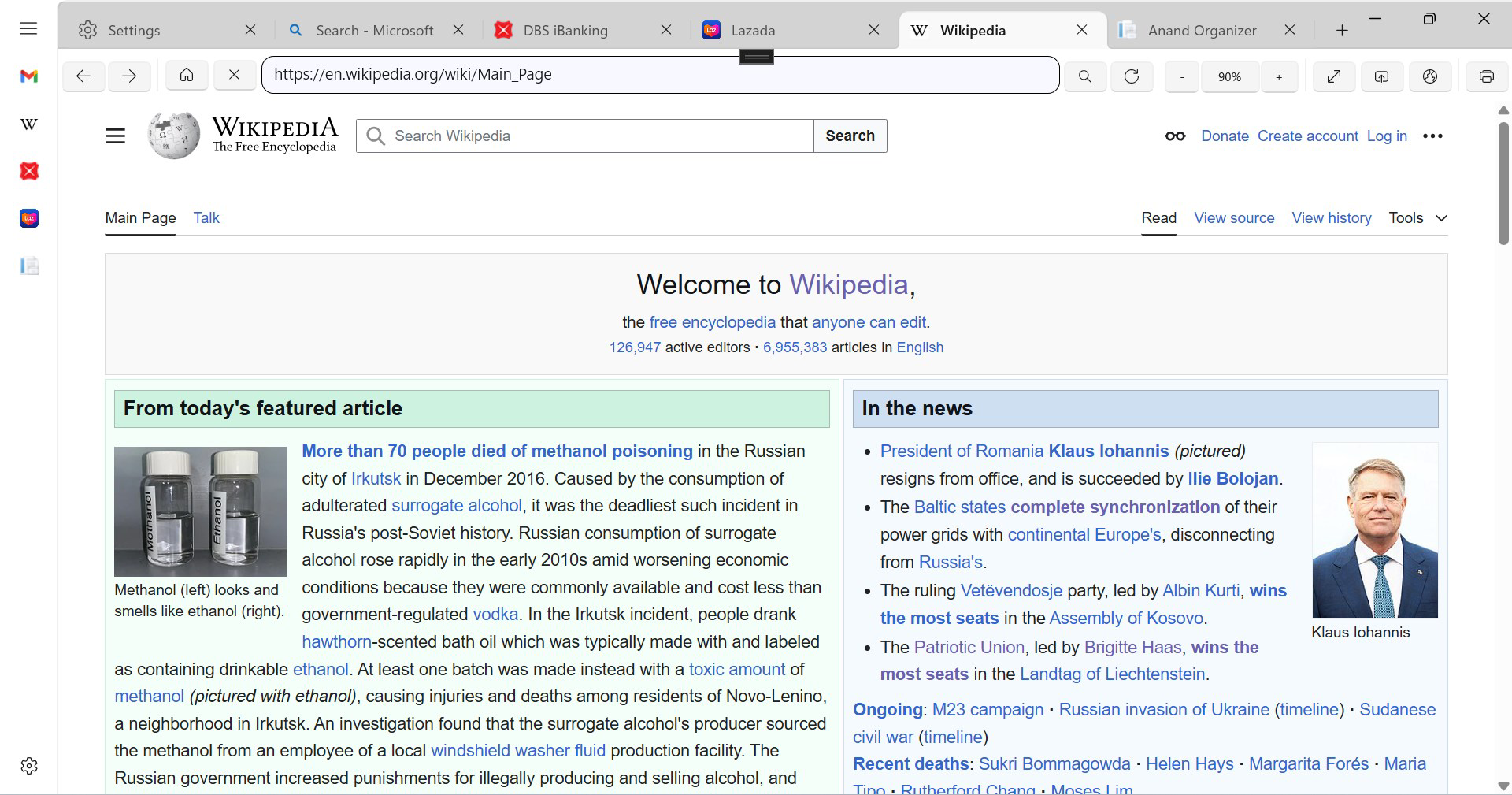Print the page using printer icon
This screenshot has height=795, width=1512.
(1487, 76)
